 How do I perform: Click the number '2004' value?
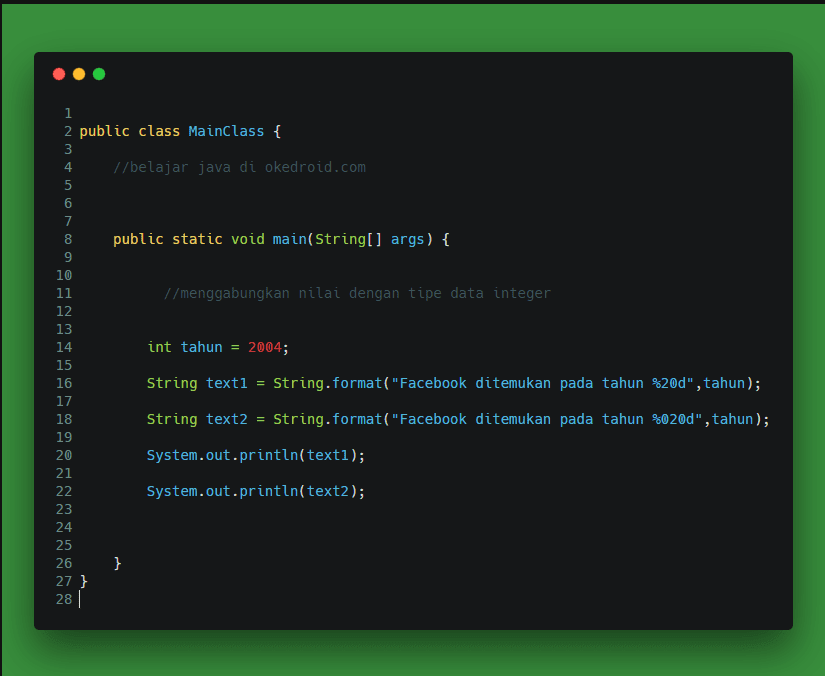265,347
